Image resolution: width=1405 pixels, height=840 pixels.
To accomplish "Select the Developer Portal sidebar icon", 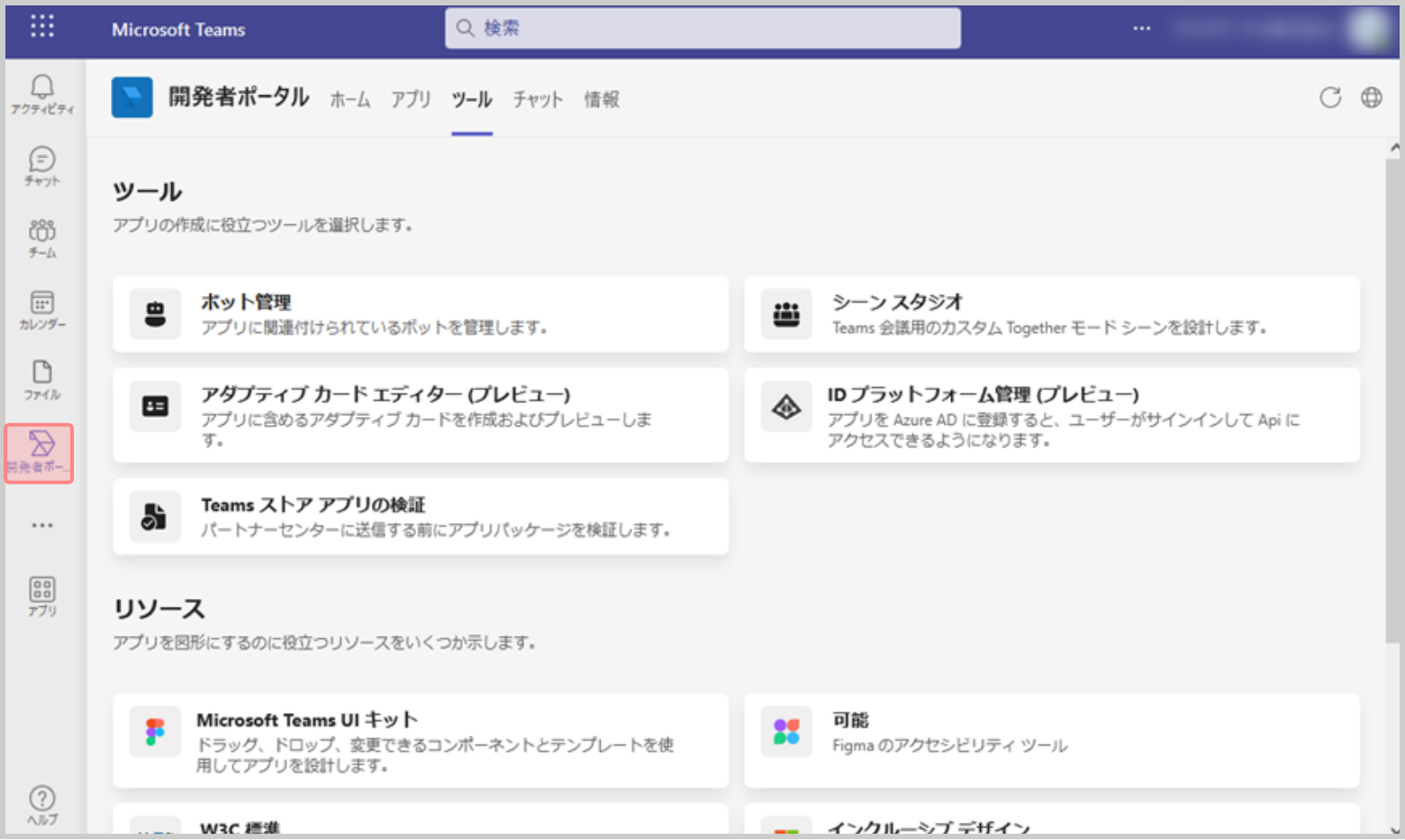I will click(40, 452).
